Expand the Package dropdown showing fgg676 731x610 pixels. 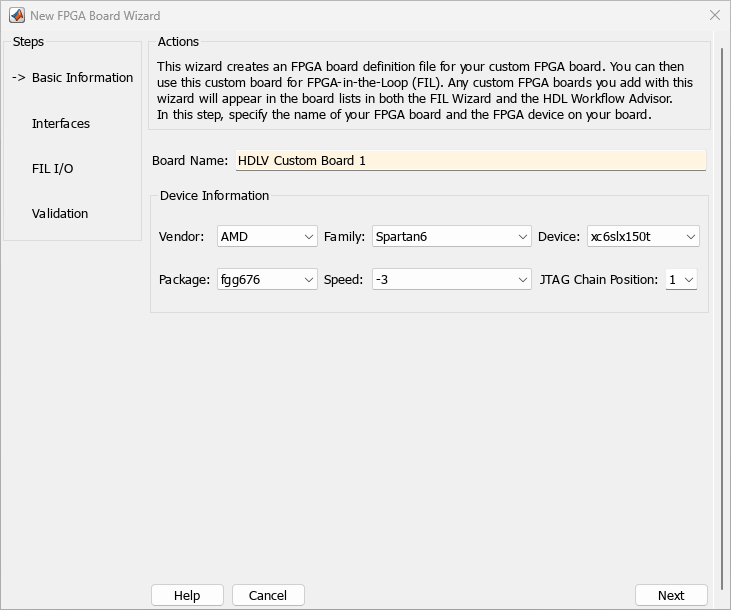tap(267, 280)
